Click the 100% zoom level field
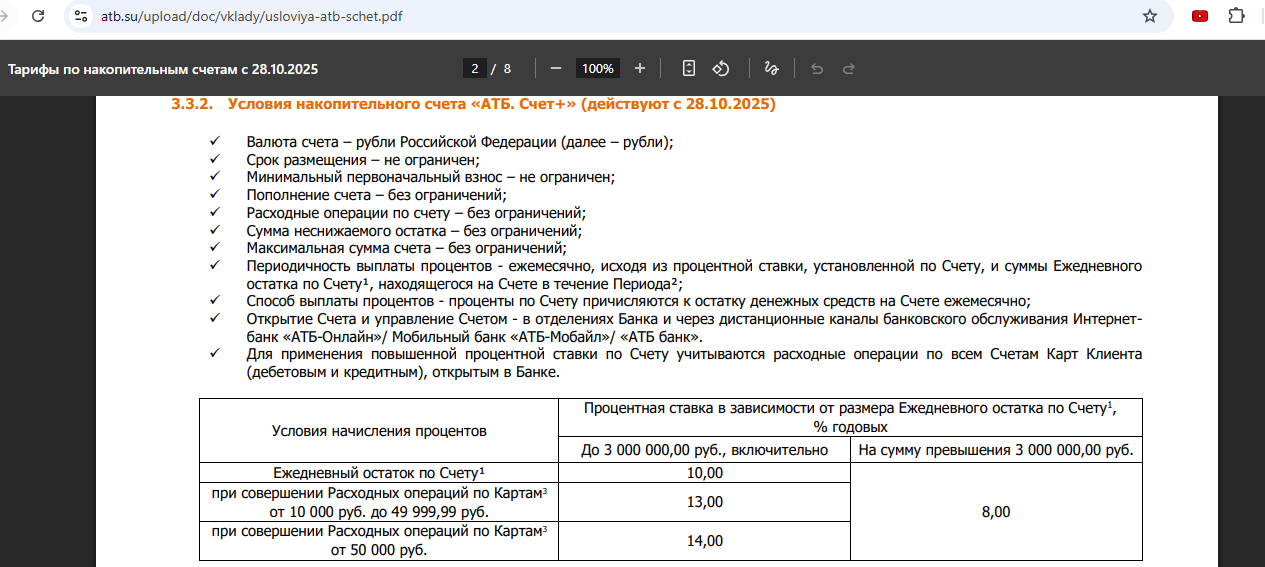The width and height of the screenshot is (1265, 567). [x=598, y=68]
